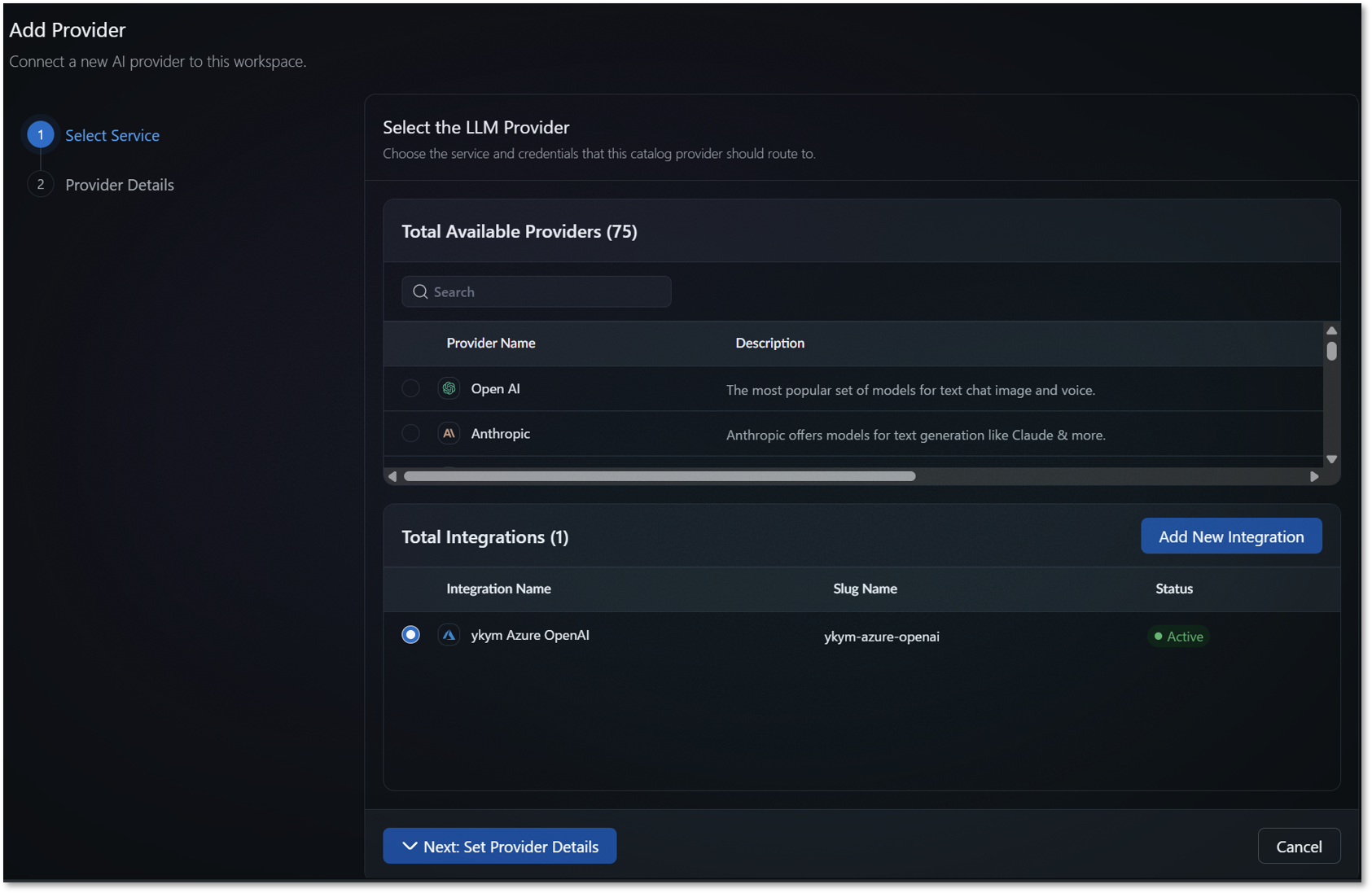Focus the provider Search field

[x=537, y=291]
